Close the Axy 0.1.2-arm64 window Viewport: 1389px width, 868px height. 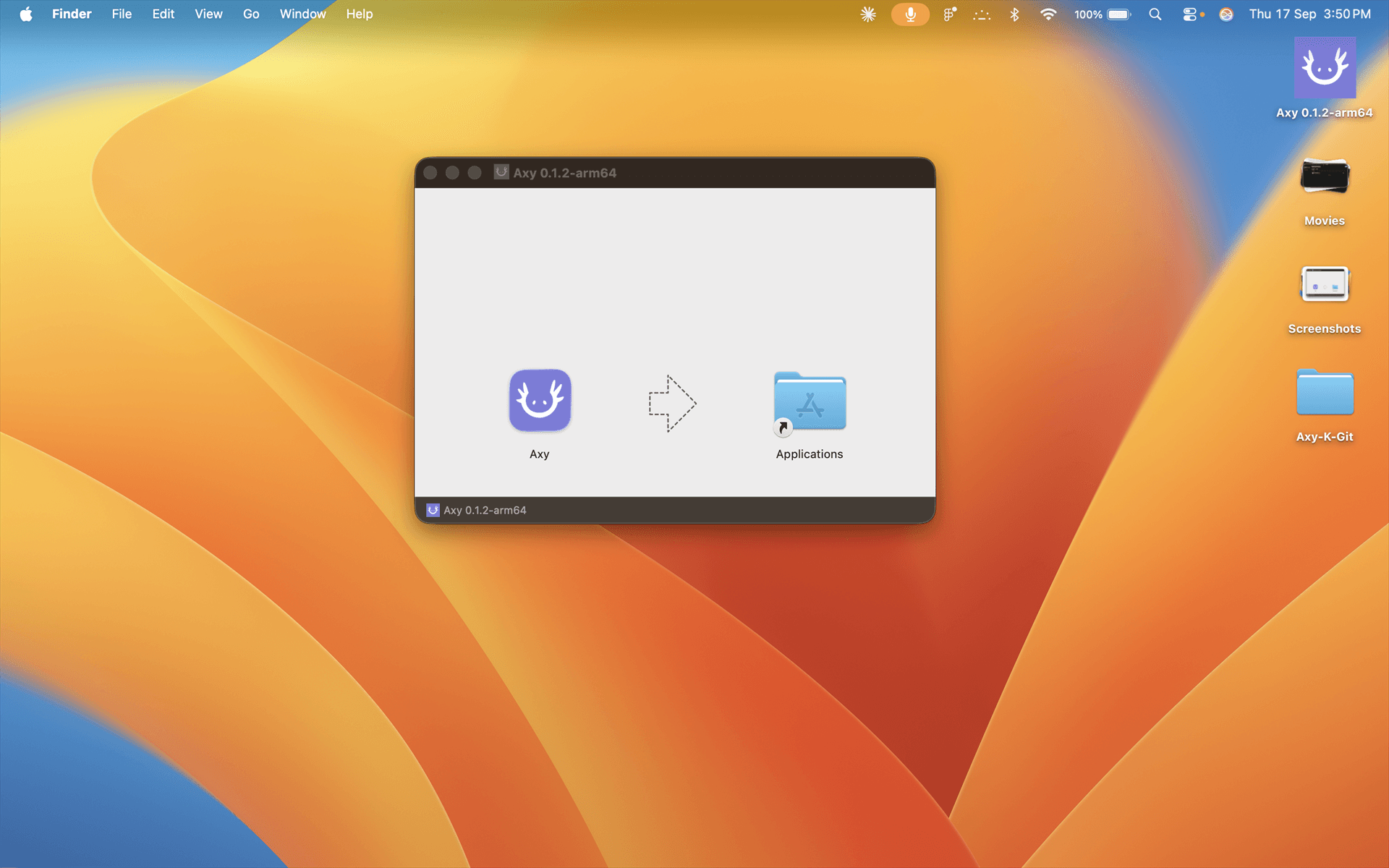[x=430, y=173]
